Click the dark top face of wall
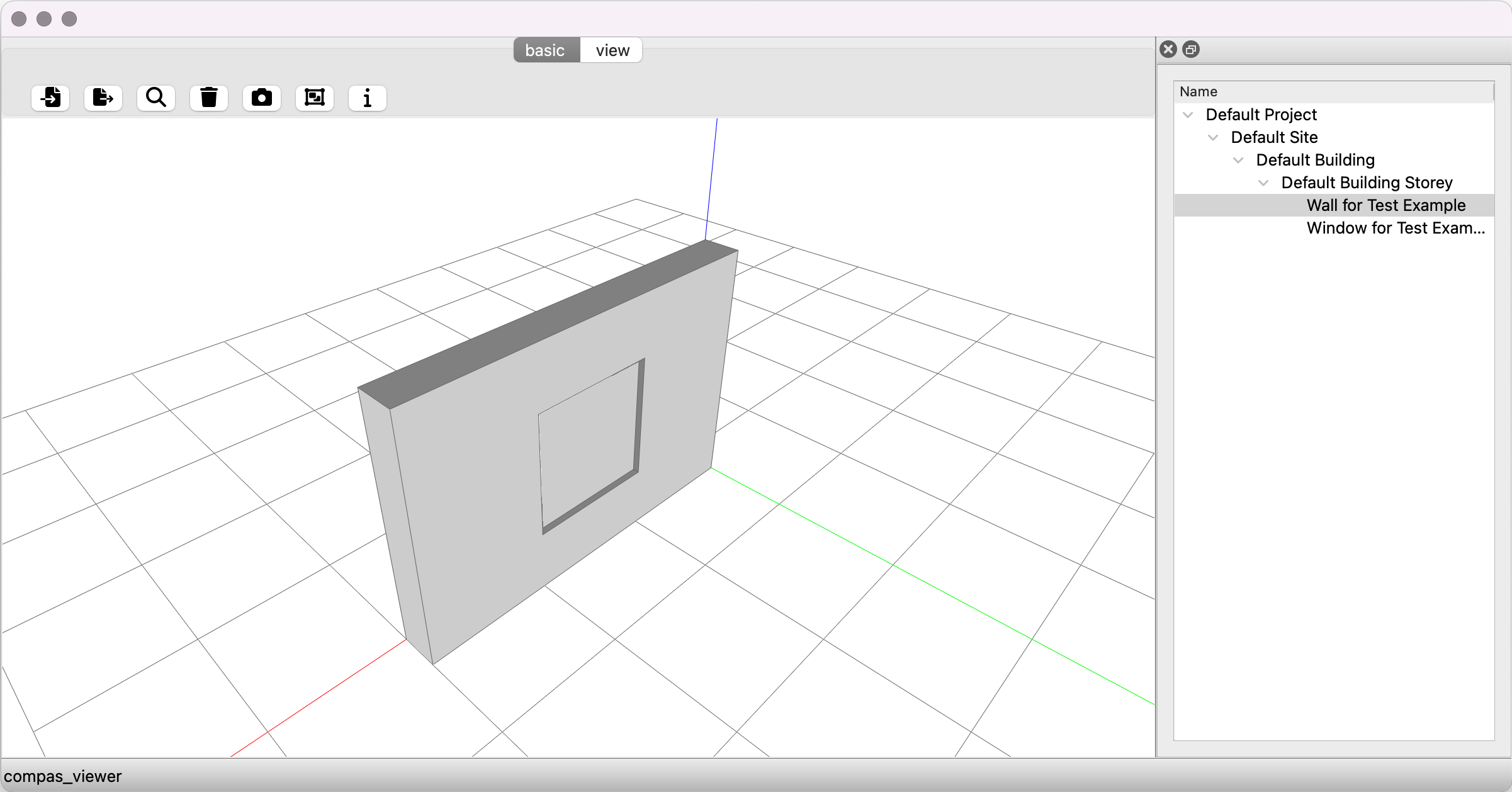The width and height of the screenshot is (1512, 792). (x=548, y=322)
